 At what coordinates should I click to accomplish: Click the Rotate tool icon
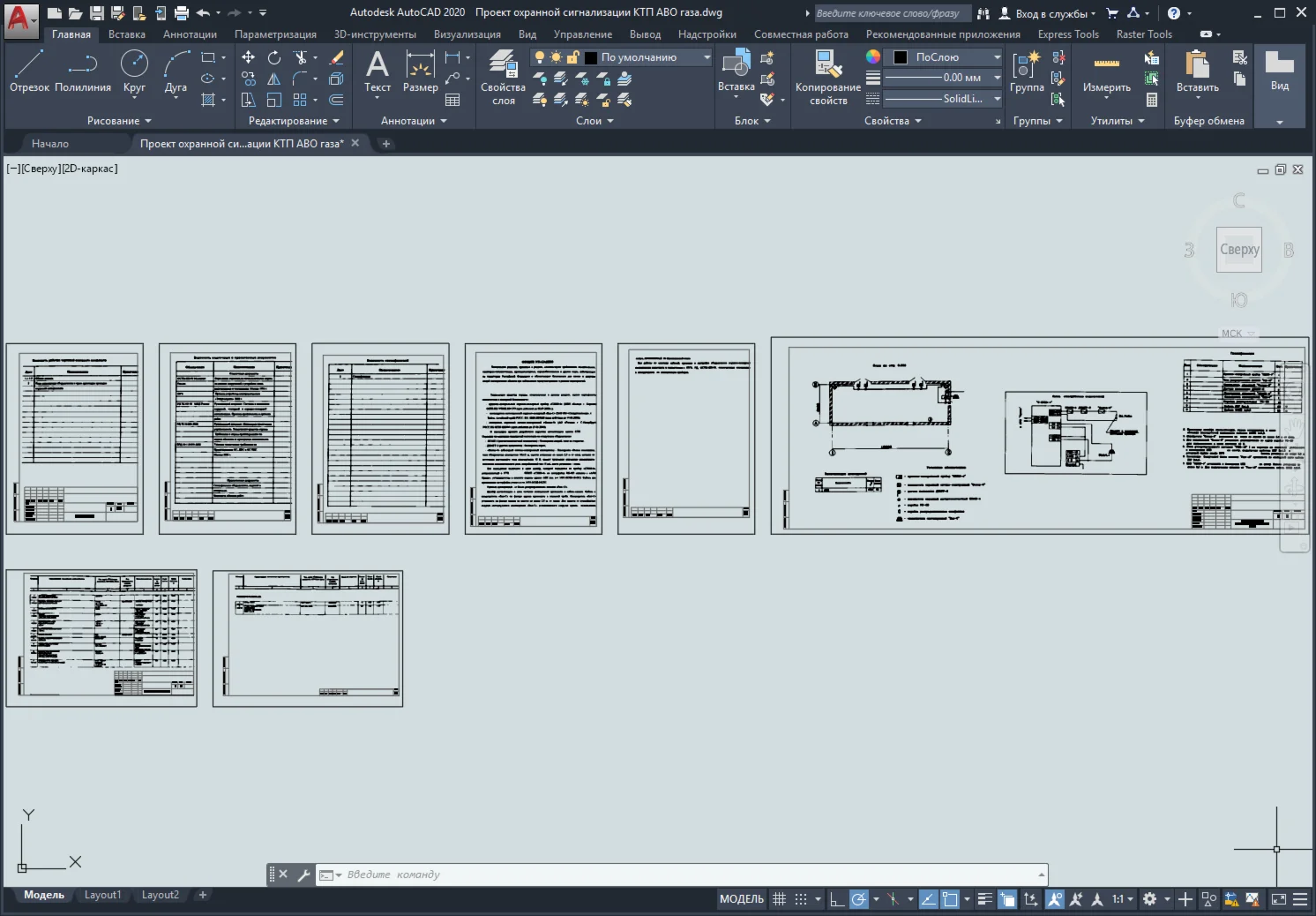pos(274,57)
